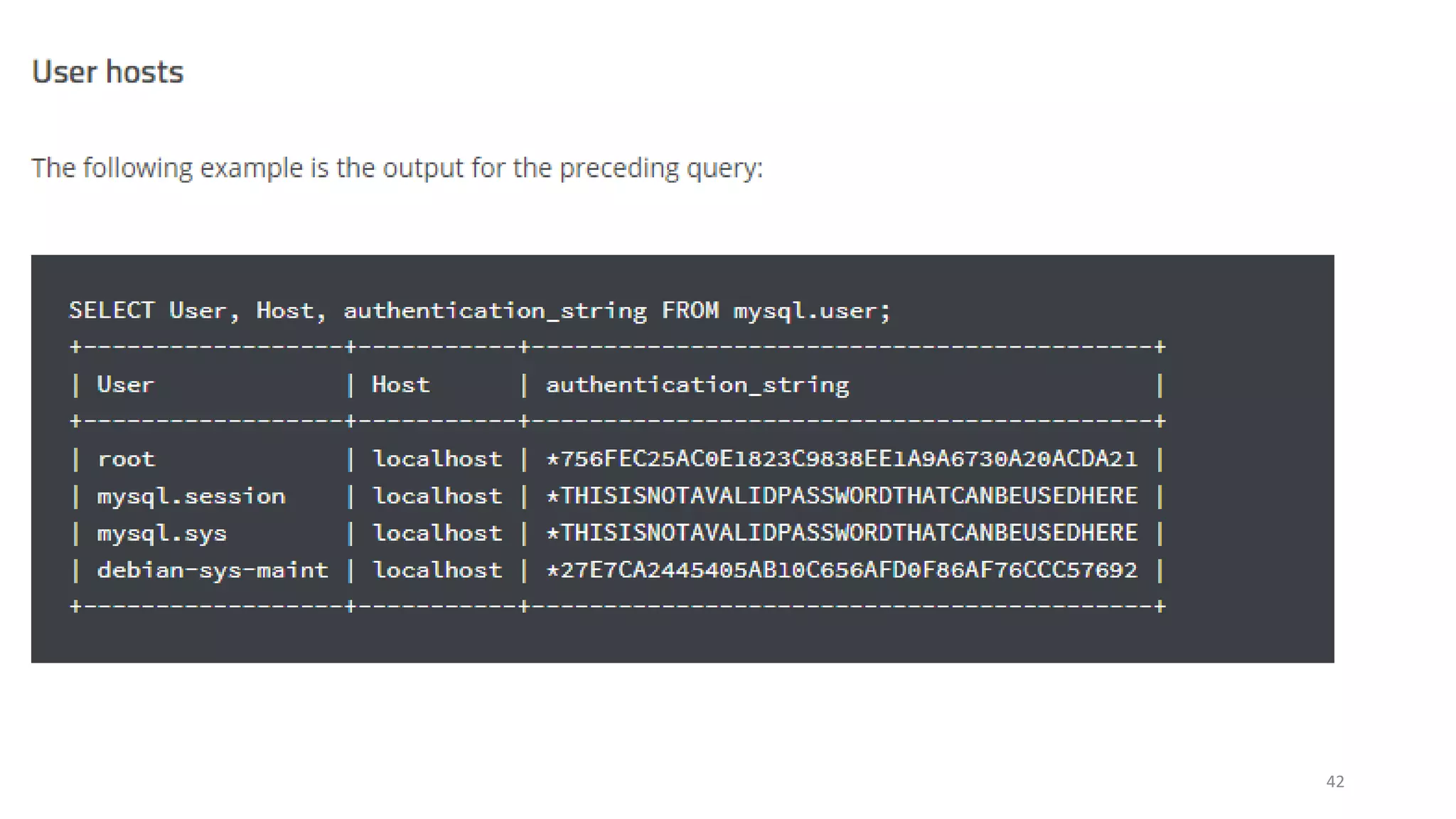Click the 'authentication_string' column header
The image size is (1456, 819).
pos(697,385)
